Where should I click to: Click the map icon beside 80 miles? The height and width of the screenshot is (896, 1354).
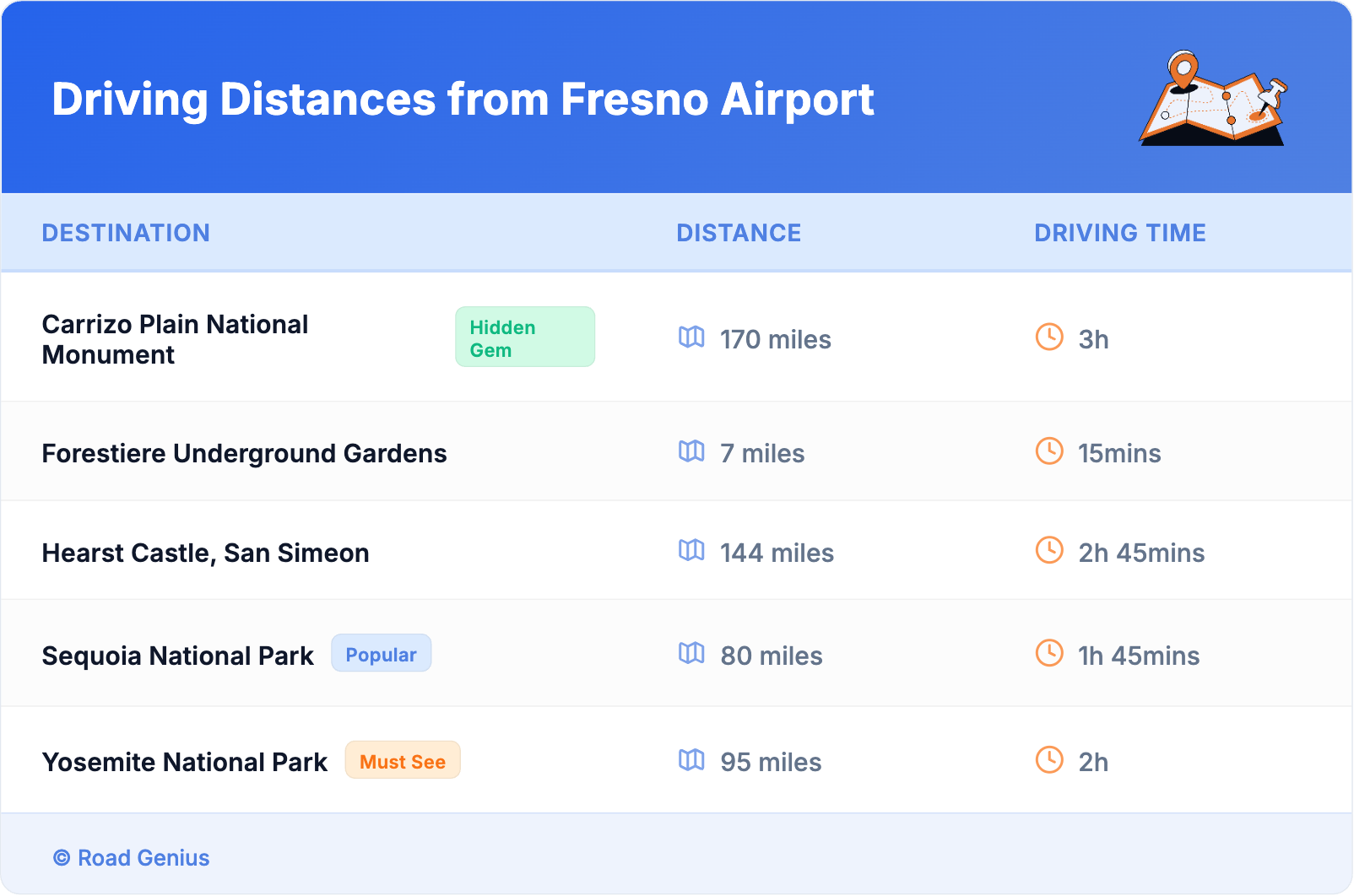point(691,654)
